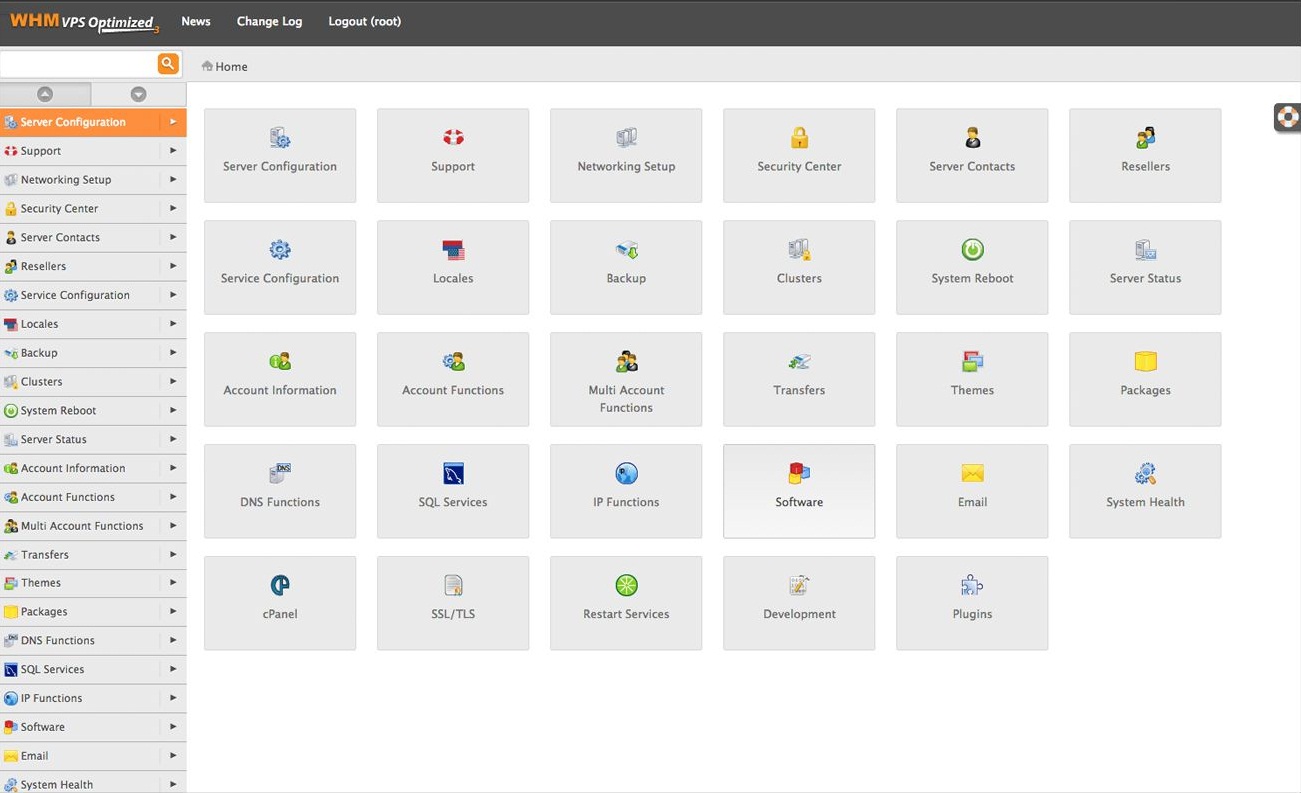The width and height of the screenshot is (1301, 793).
Task: Select the DNS Functions icon tile
Action: (279, 490)
